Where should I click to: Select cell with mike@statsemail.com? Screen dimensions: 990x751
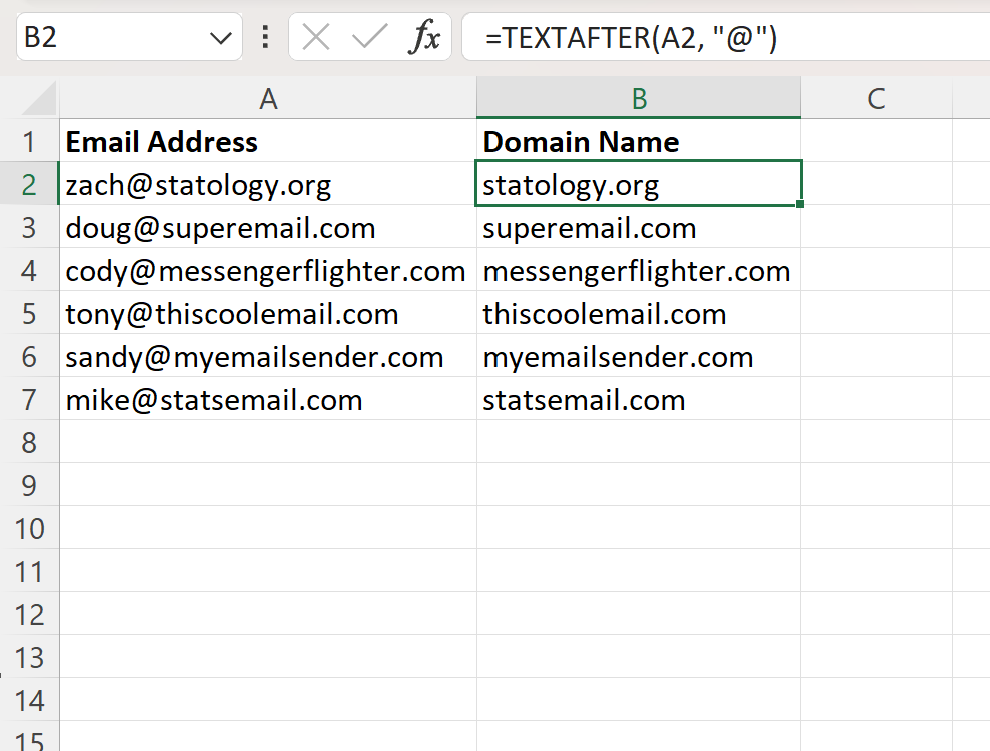pos(268,399)
